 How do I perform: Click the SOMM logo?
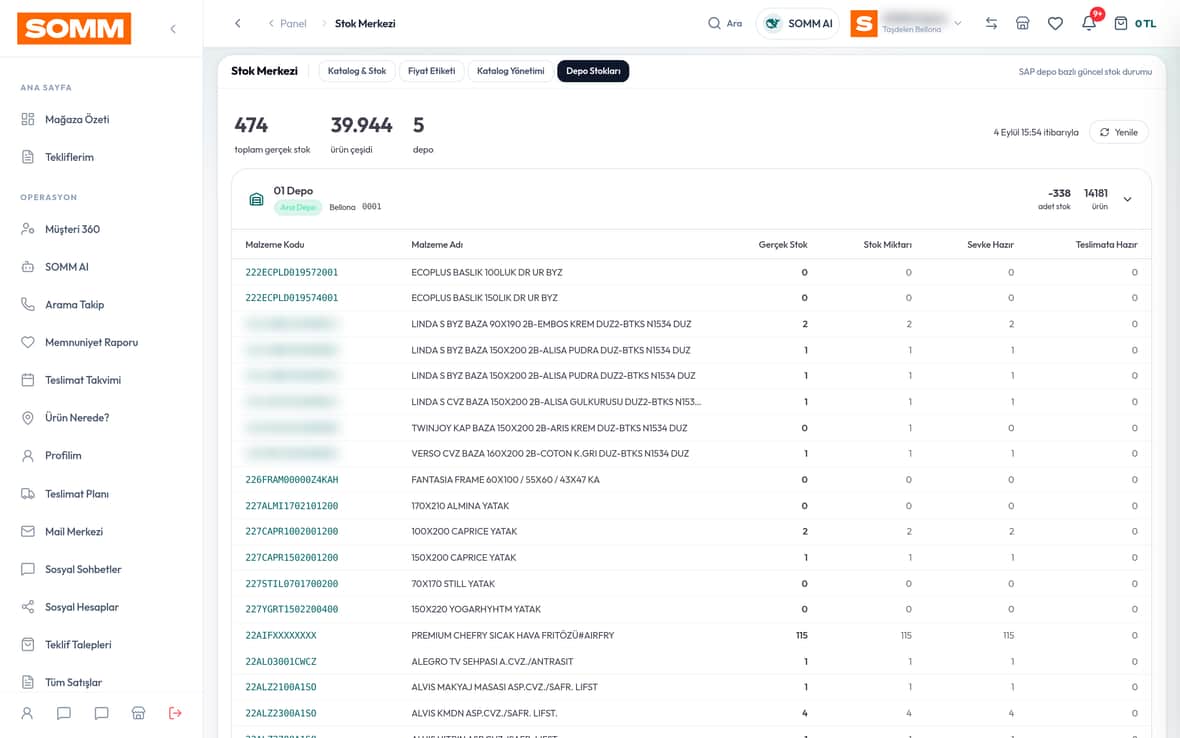pyautogui.click(x=74, y=29)
